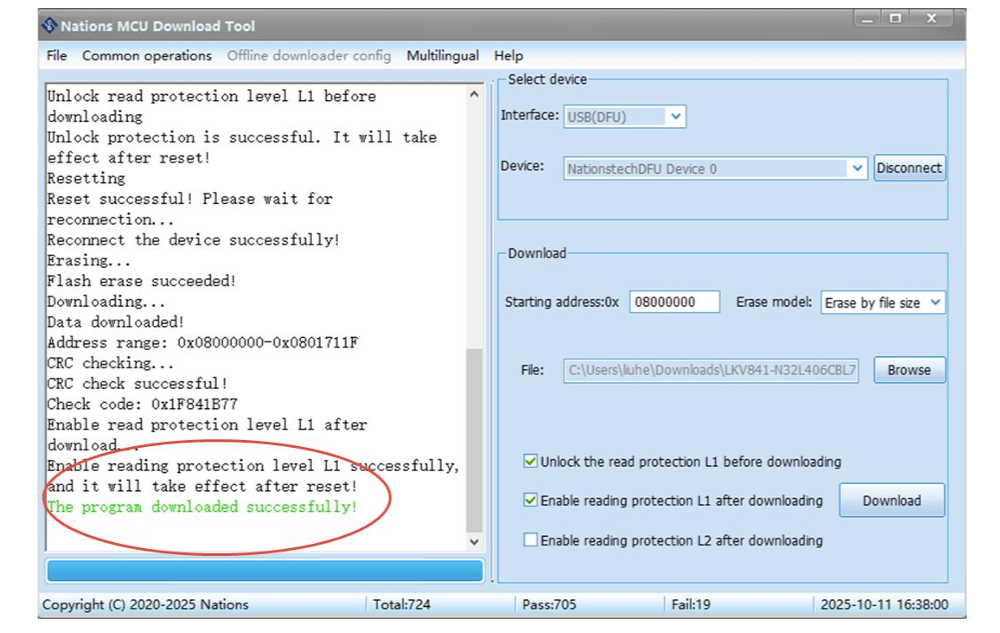Viewport: 1000px width, 633px height.
Task: Minimize the Nations MCU Download Tool window
Action: pyautogui.click(x=868, y=19)
